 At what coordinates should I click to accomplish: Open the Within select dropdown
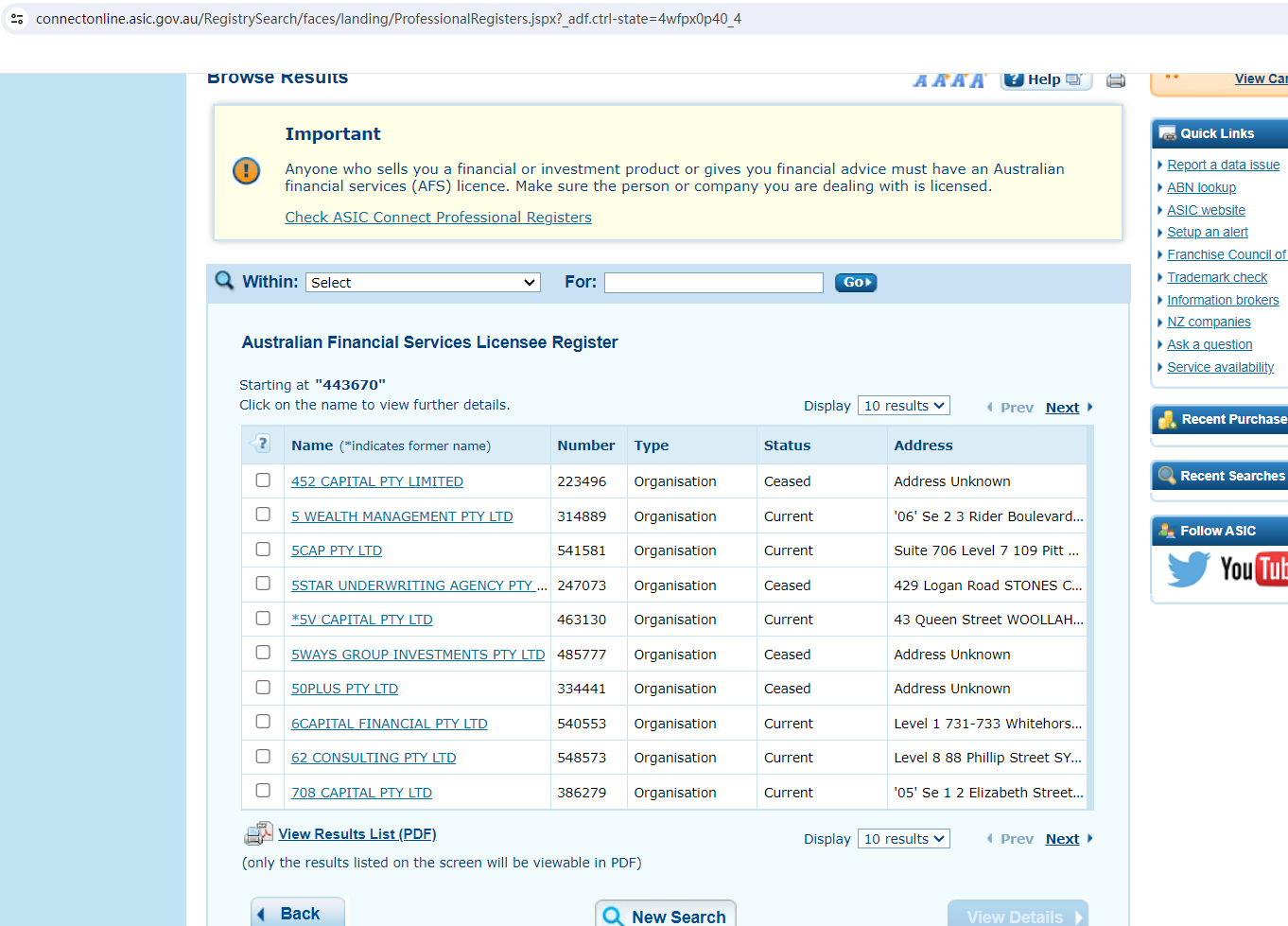(x=423, y=283)
